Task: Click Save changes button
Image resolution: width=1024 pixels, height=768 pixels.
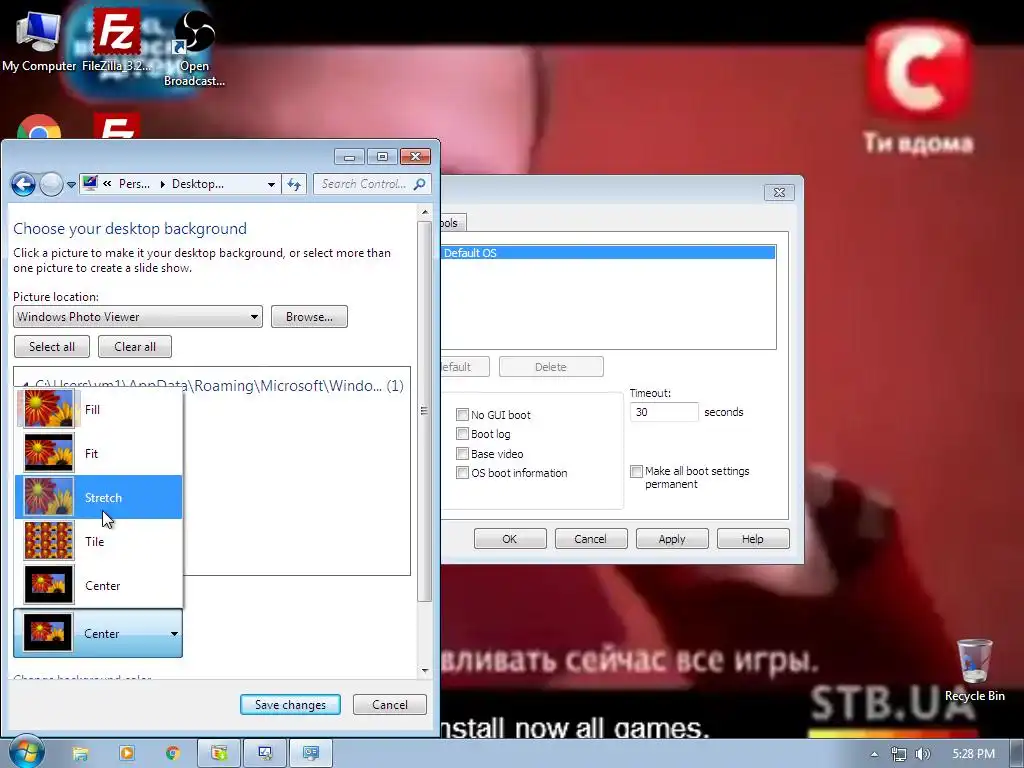Action: pyautogui.click(x=290, y=705)
